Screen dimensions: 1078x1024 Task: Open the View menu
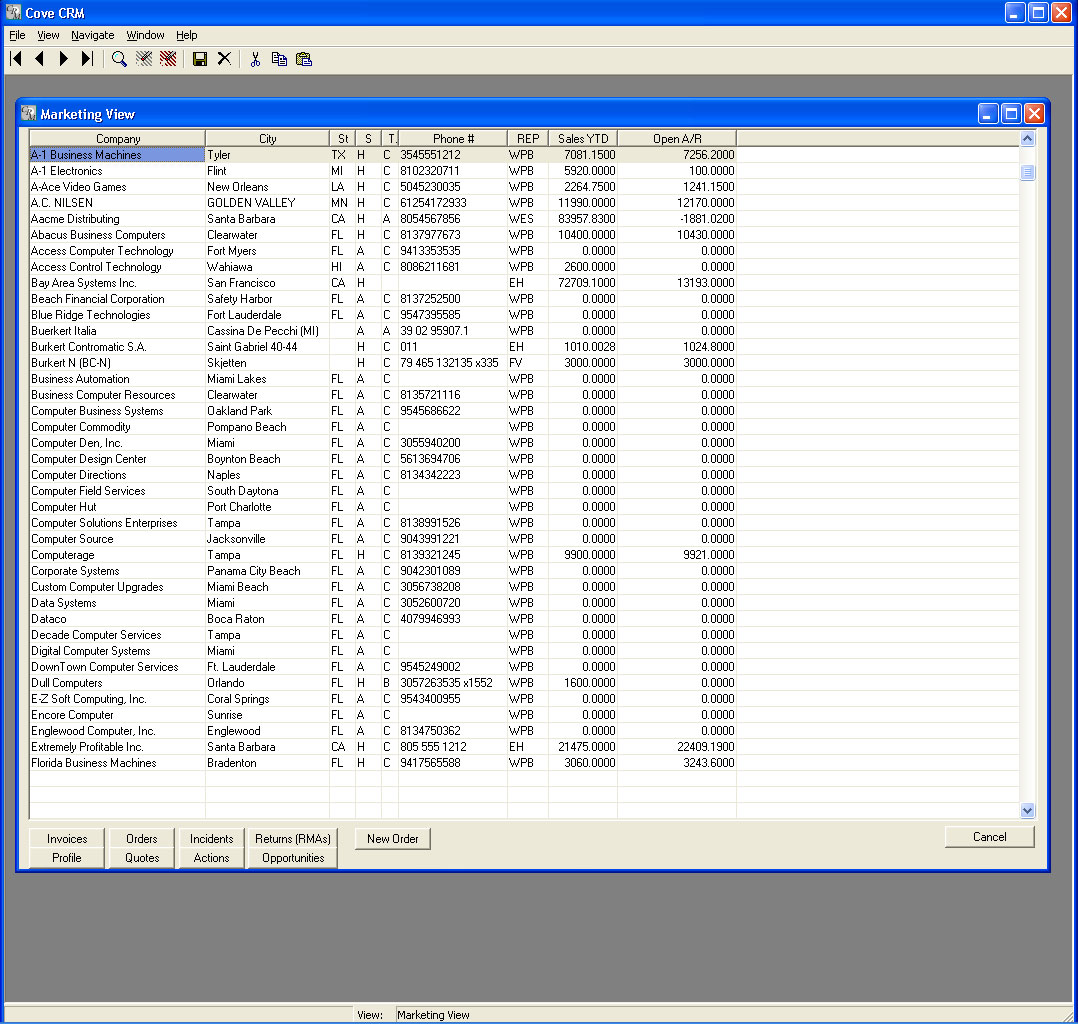(x=48, y=35)
